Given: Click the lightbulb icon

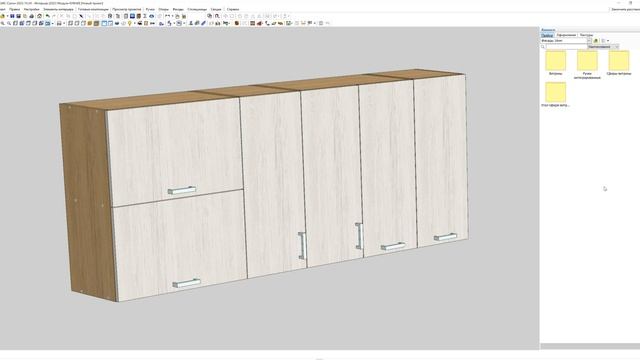Looking at the screenshot, I should pyautogui.click(x=130, y=23).
